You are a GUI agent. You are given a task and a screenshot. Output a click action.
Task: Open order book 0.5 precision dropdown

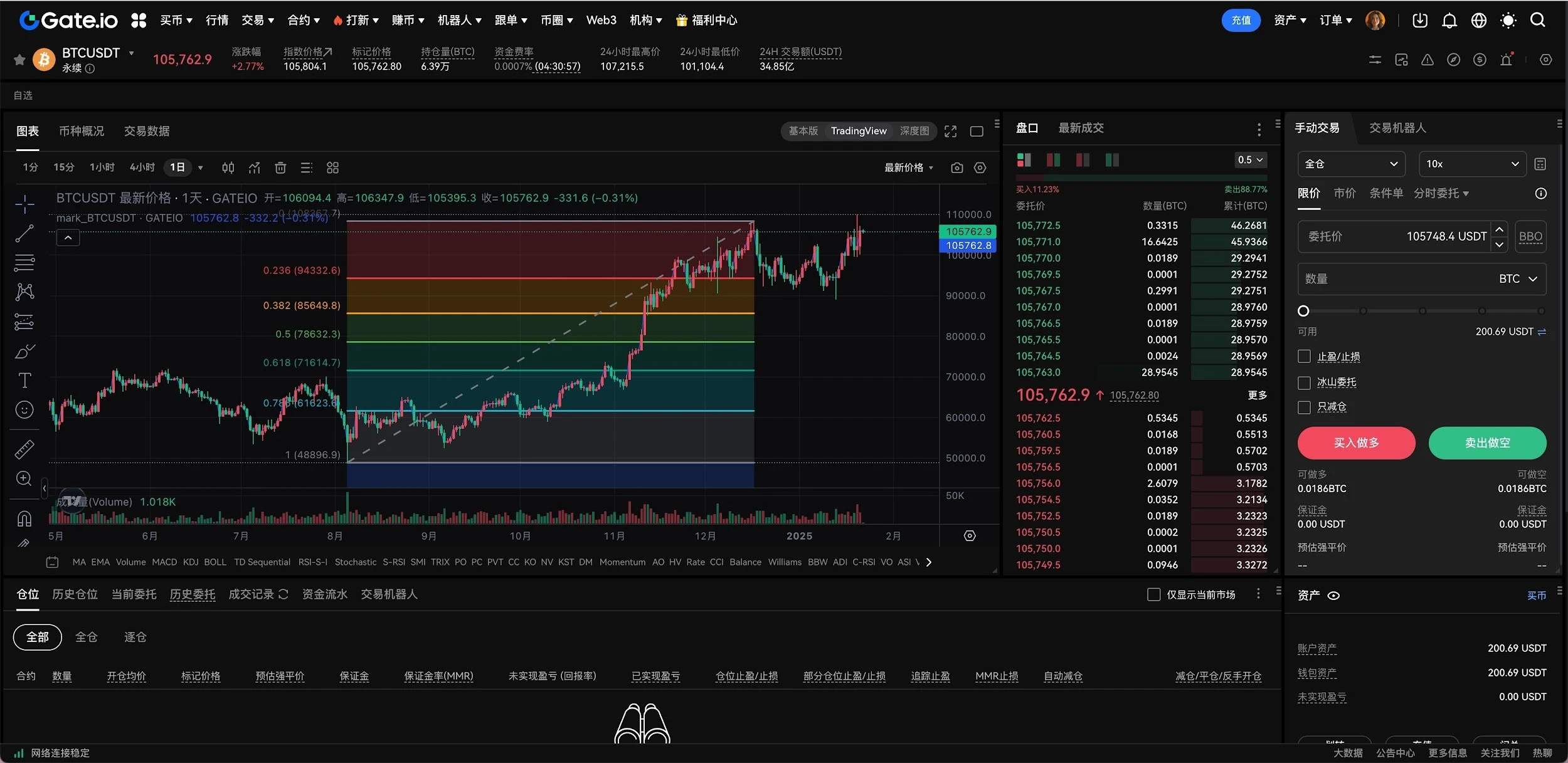click(x=1250, y=160)
